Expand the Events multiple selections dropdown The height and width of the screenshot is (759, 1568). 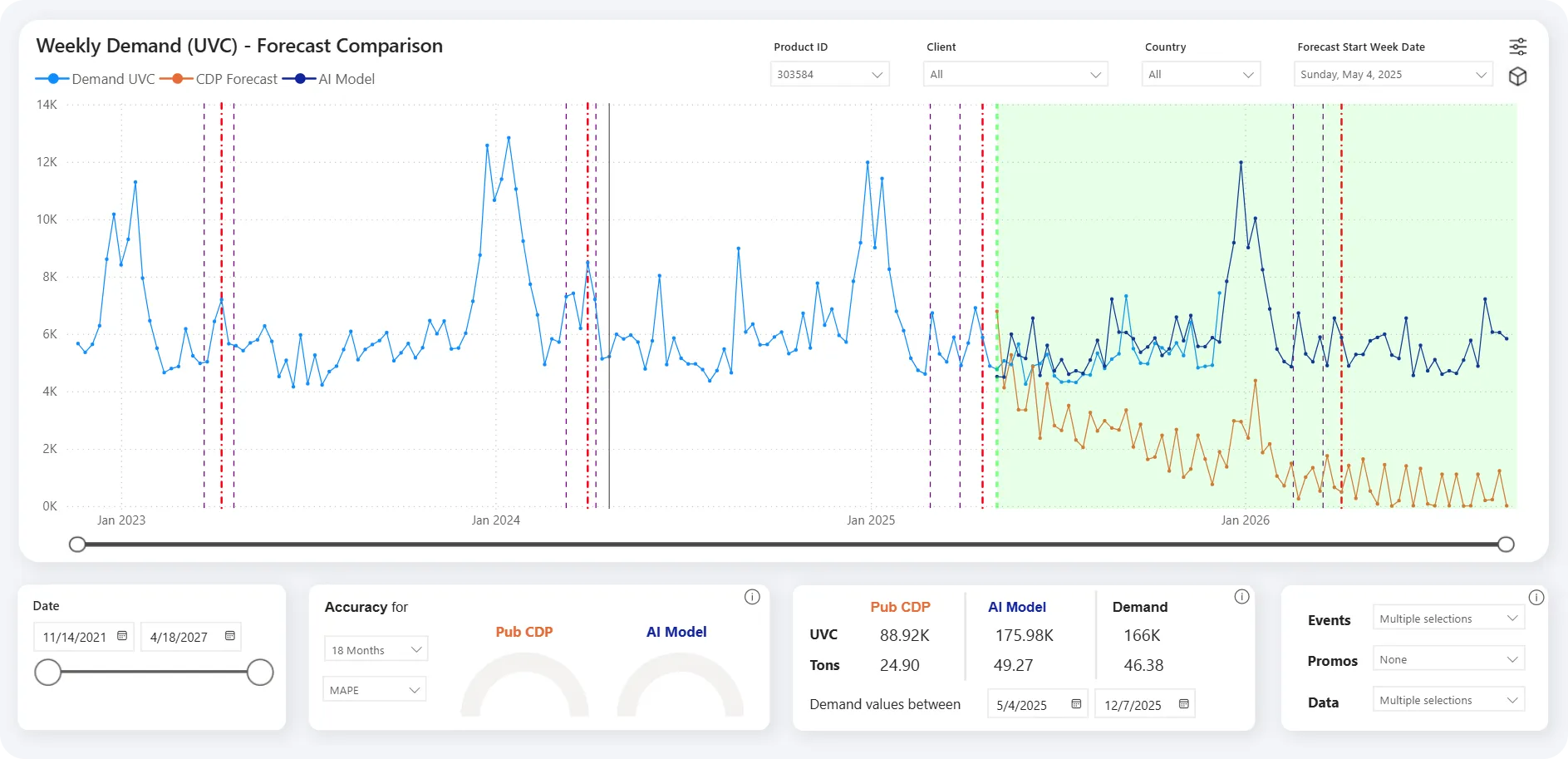click(1448, 619)
